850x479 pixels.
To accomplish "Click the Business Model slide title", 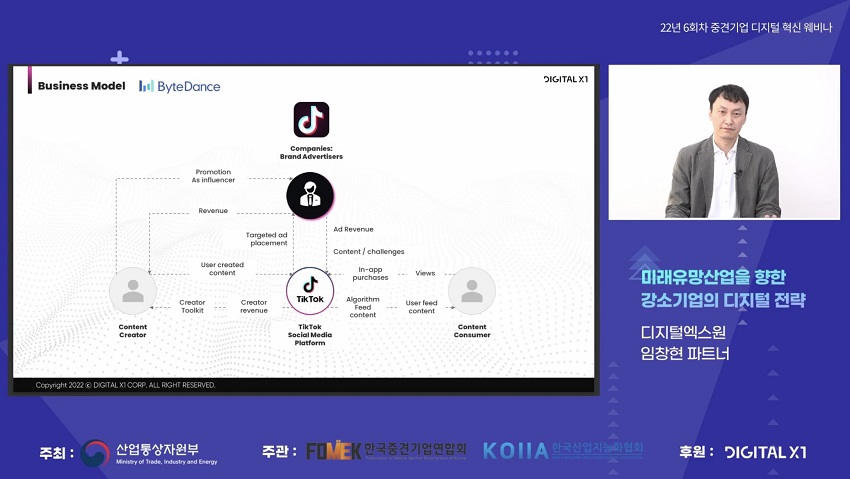I will (81, 86).
